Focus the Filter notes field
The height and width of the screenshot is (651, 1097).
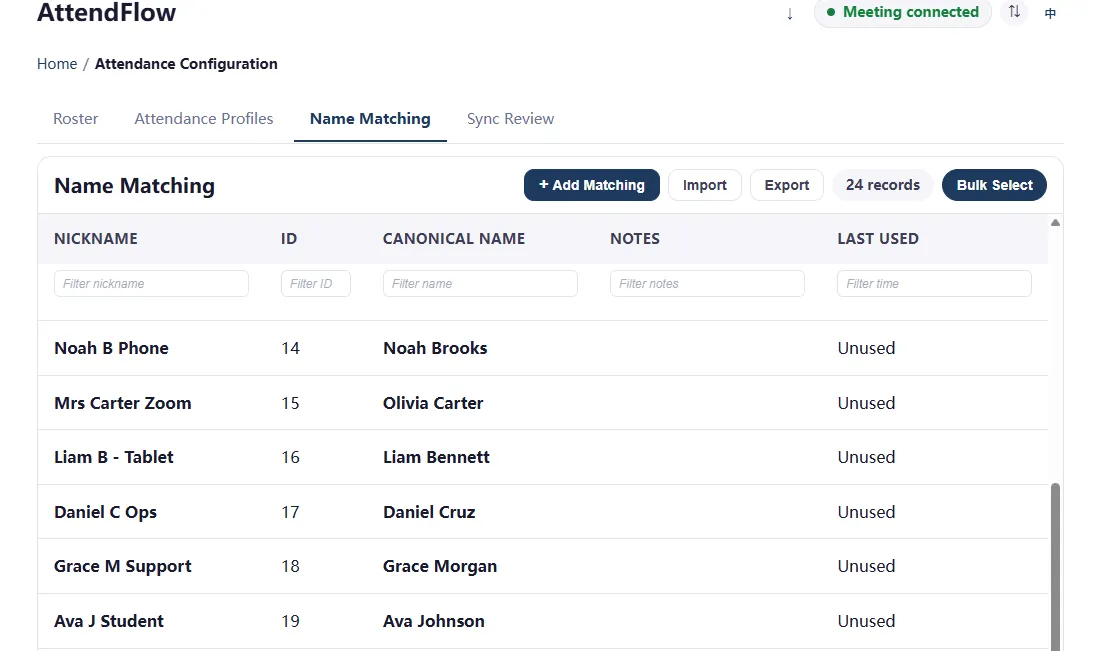(707, 283)
